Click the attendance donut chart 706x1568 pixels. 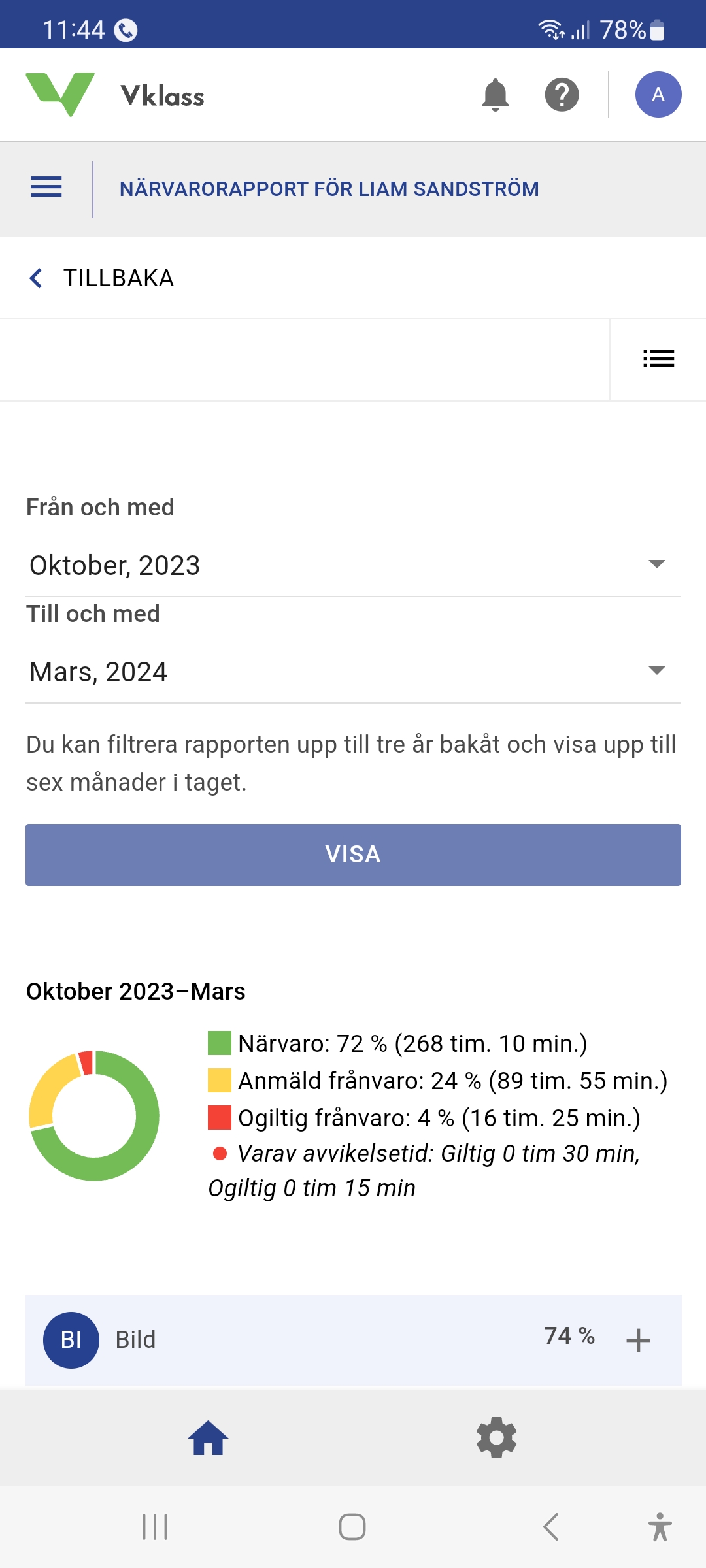coord(94,1115)
